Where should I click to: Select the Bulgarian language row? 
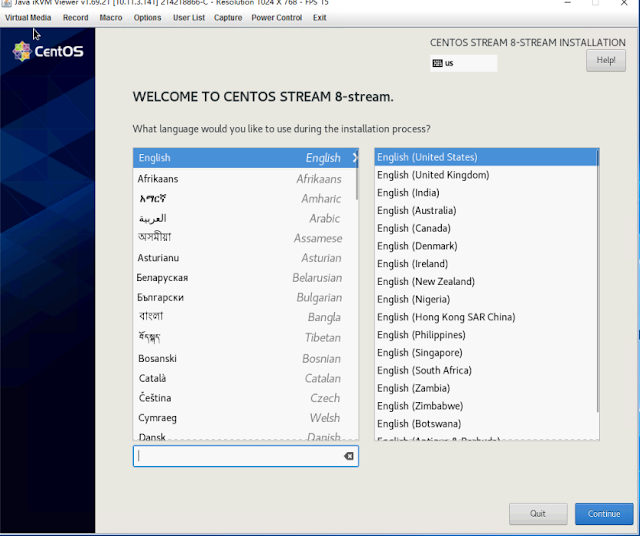(x=246, y=298)
